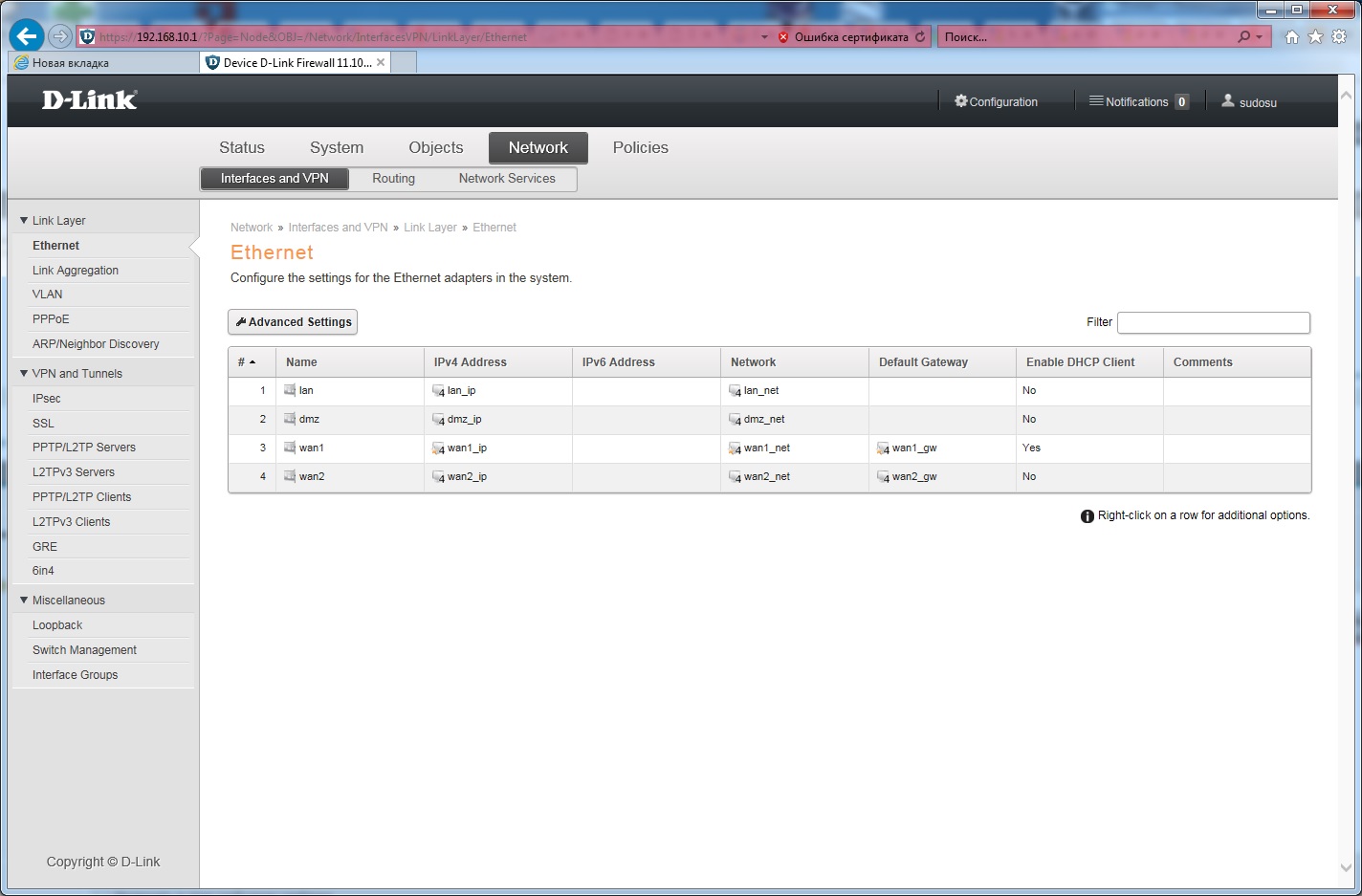Click the wan1_gw gateway object icon
Image resolution: width=1362 pixels, height=896 pixels.
pyautogui.click(x=883, y=448)
